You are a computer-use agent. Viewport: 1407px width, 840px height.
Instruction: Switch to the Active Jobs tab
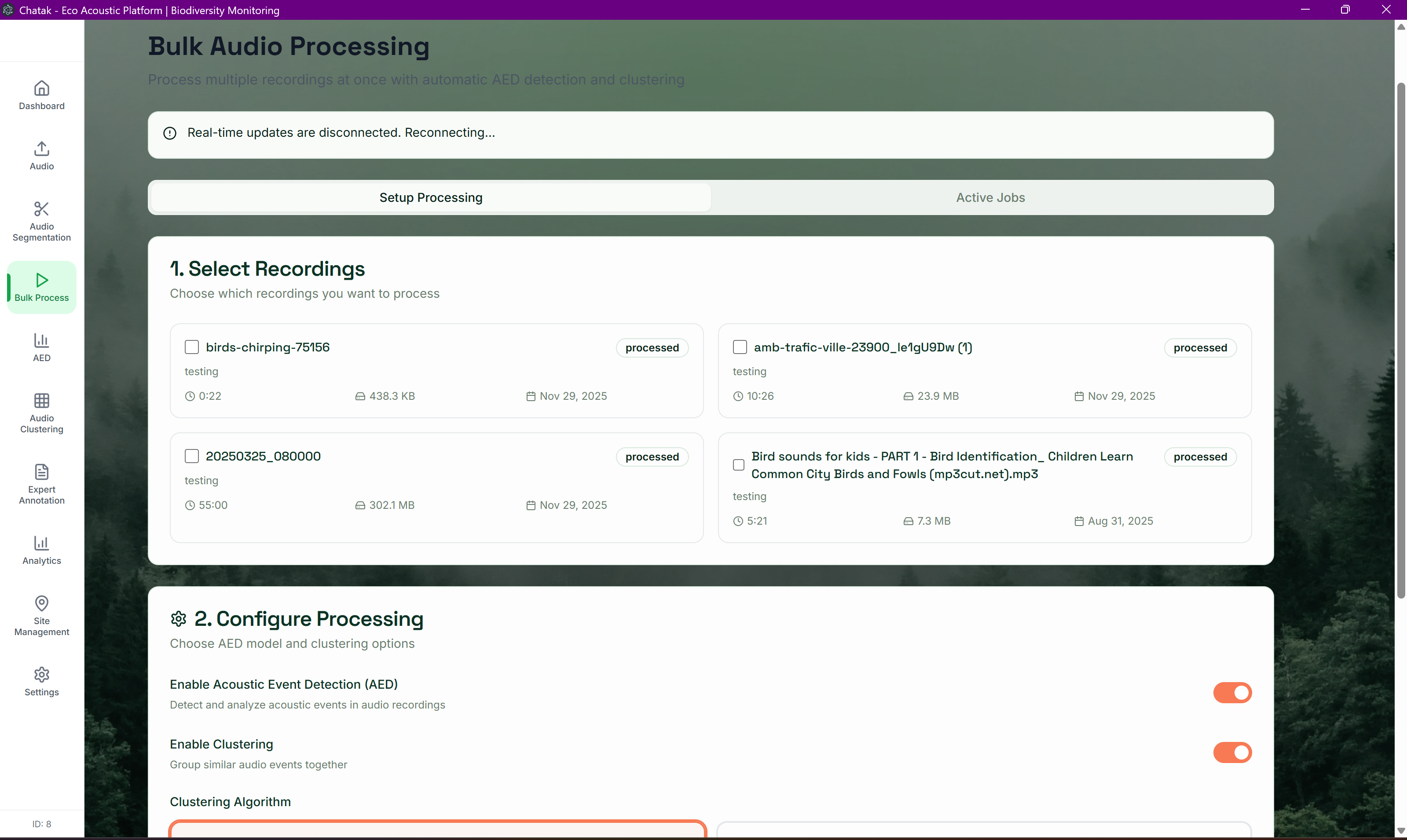(990, 197)
